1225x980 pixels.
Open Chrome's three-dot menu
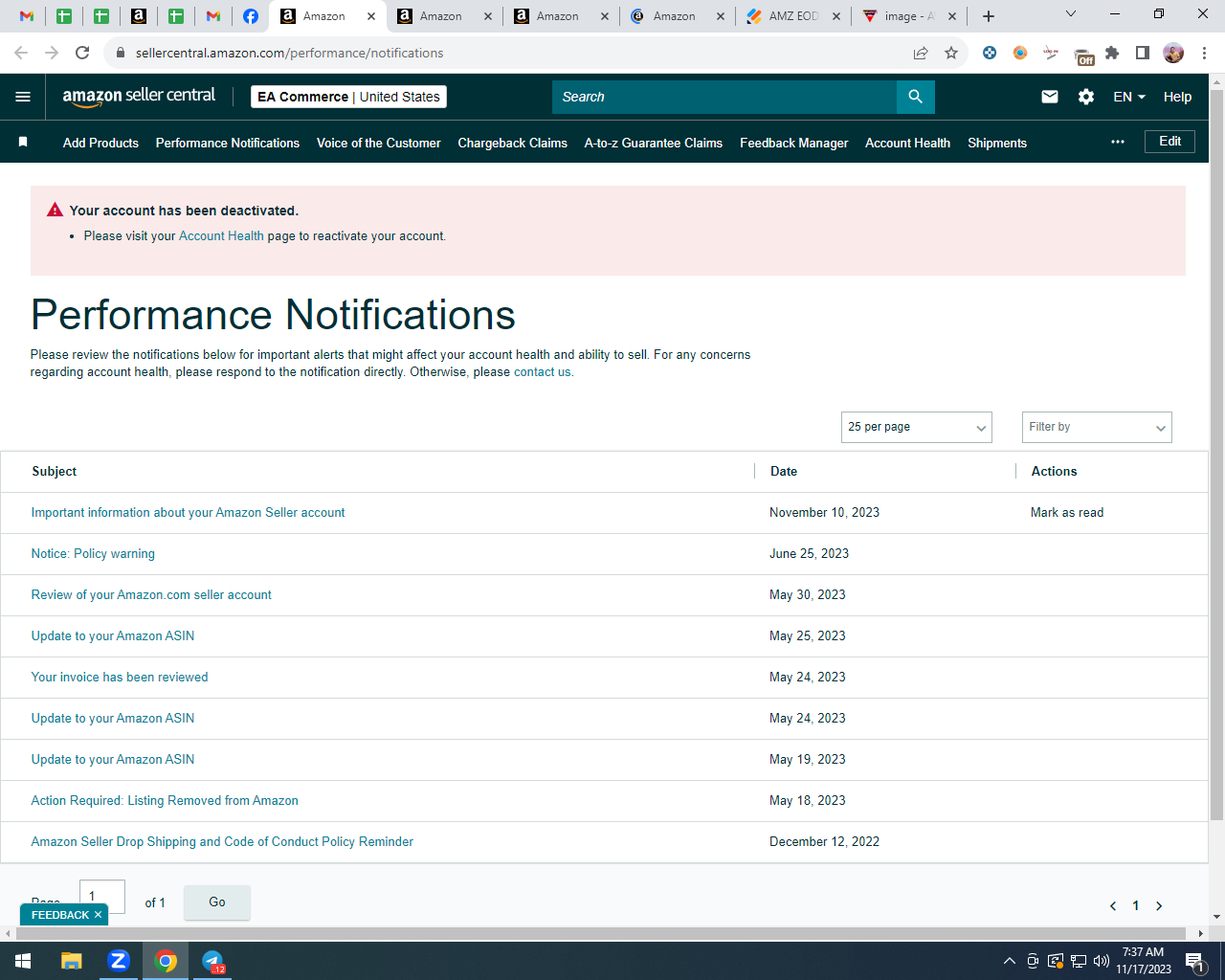tap(1204, 53)
